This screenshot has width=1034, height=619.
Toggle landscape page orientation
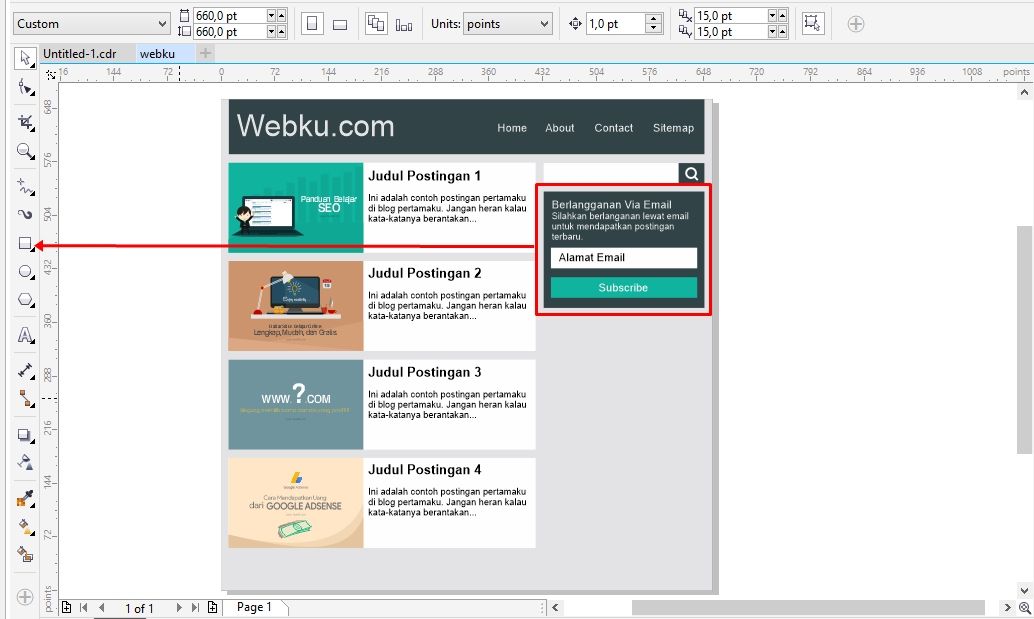click(339, 22)
